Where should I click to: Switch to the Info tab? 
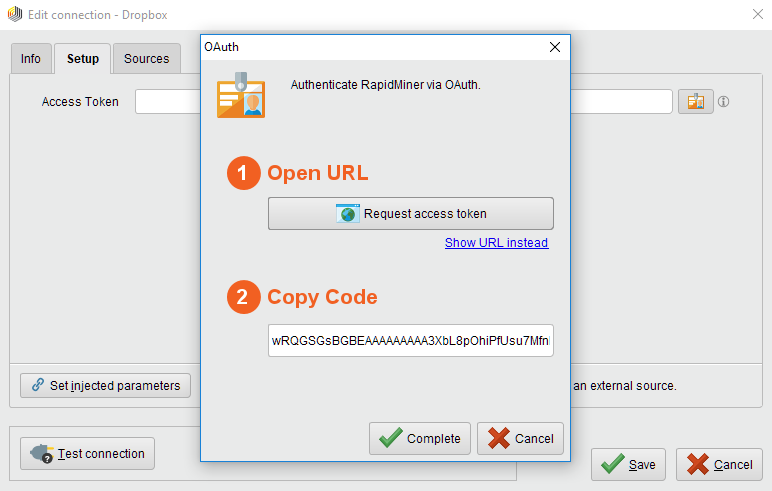point(31,59)
